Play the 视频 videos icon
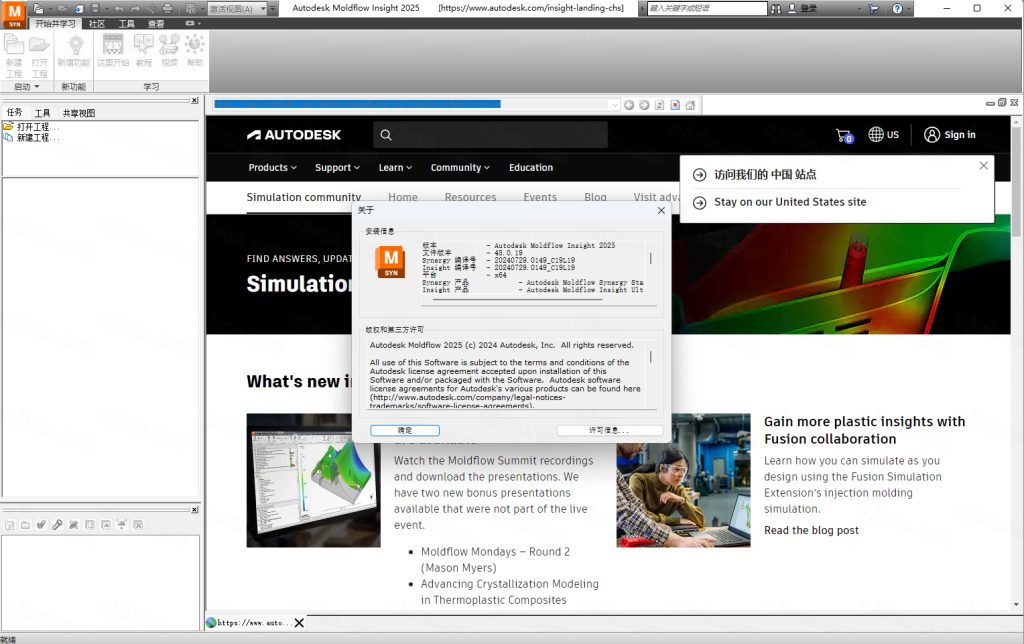1024x644 pixels. [168, 48]
